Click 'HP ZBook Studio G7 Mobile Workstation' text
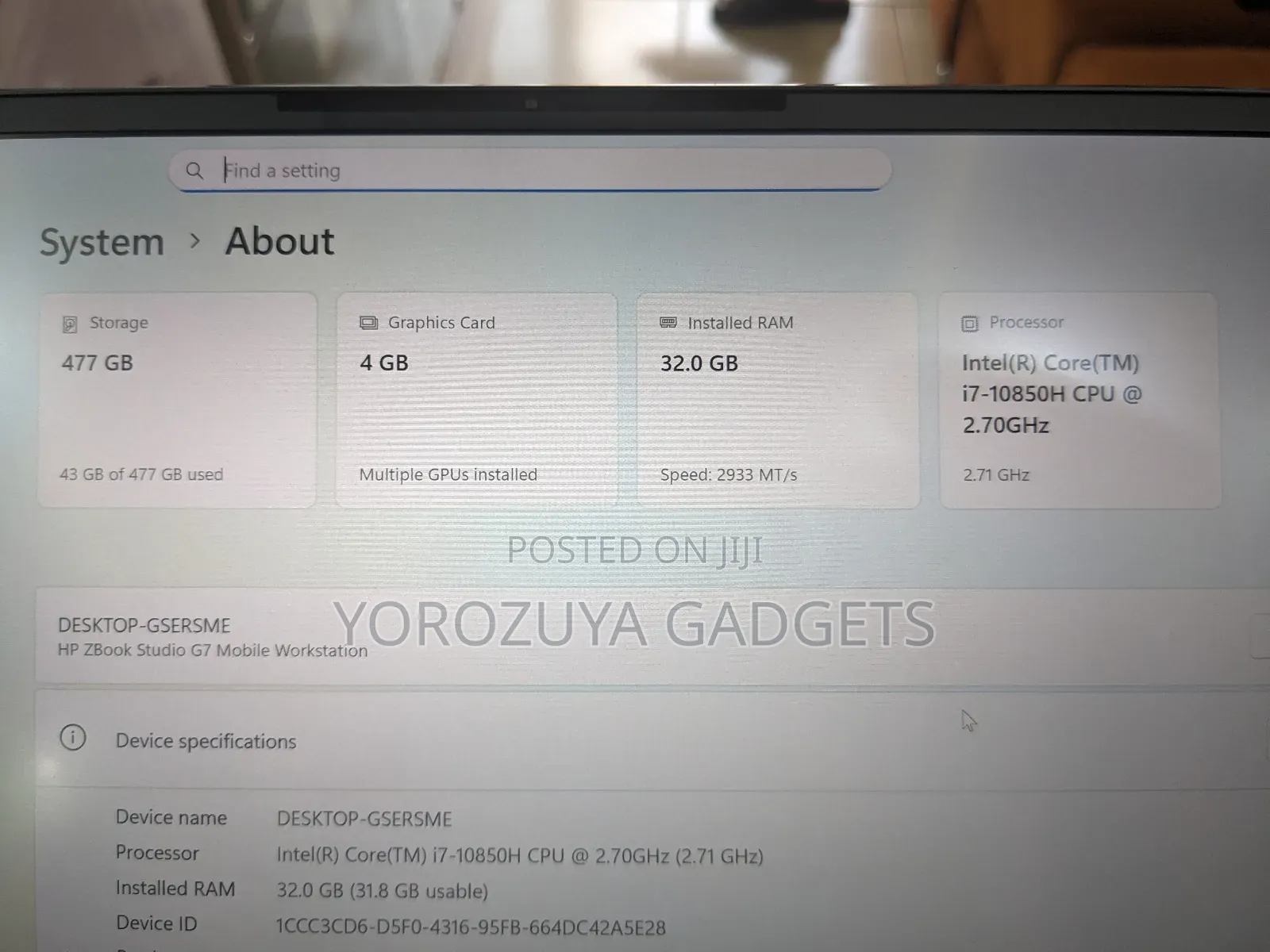 213,651
